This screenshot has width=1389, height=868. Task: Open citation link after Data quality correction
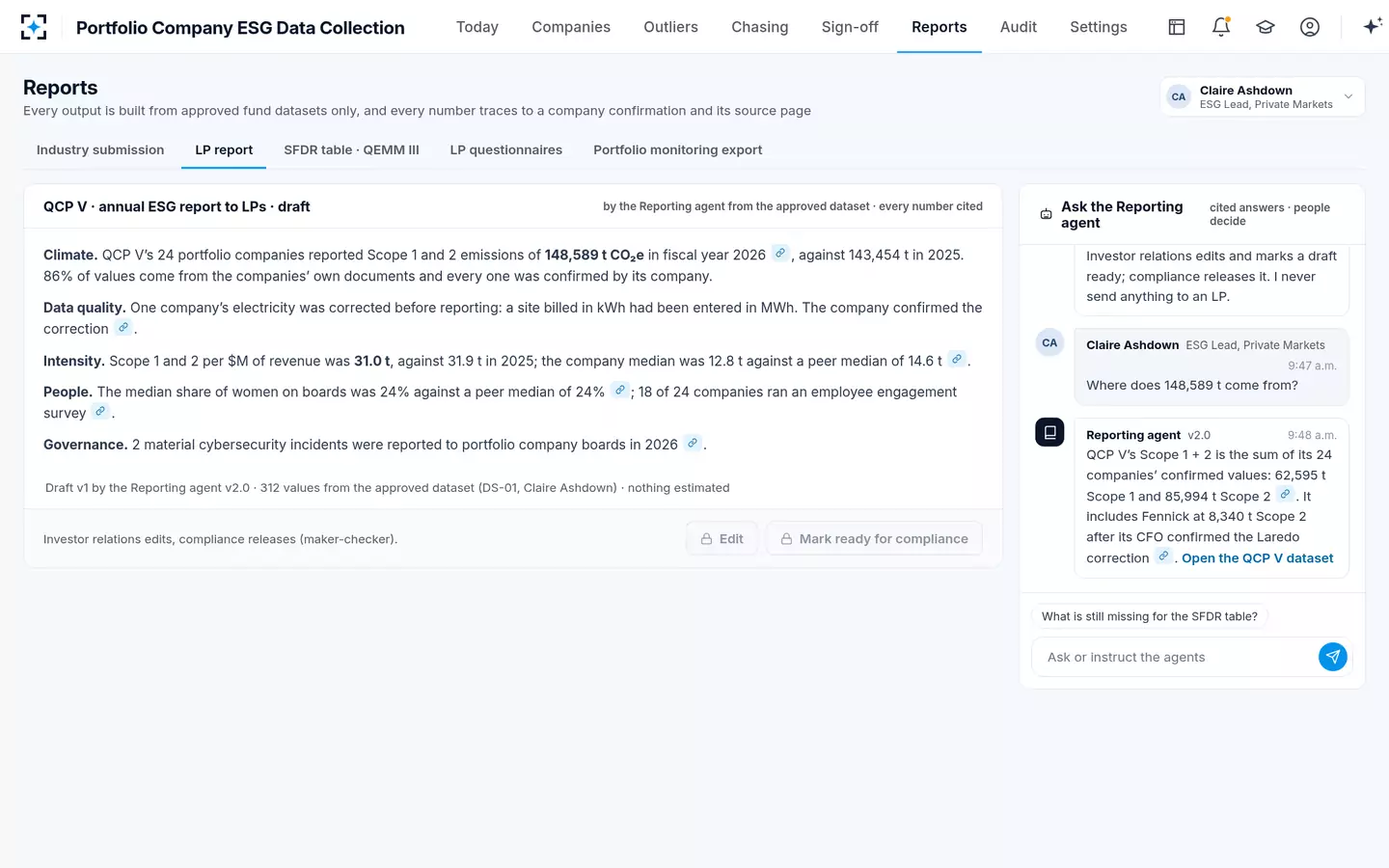coord(123,328)
